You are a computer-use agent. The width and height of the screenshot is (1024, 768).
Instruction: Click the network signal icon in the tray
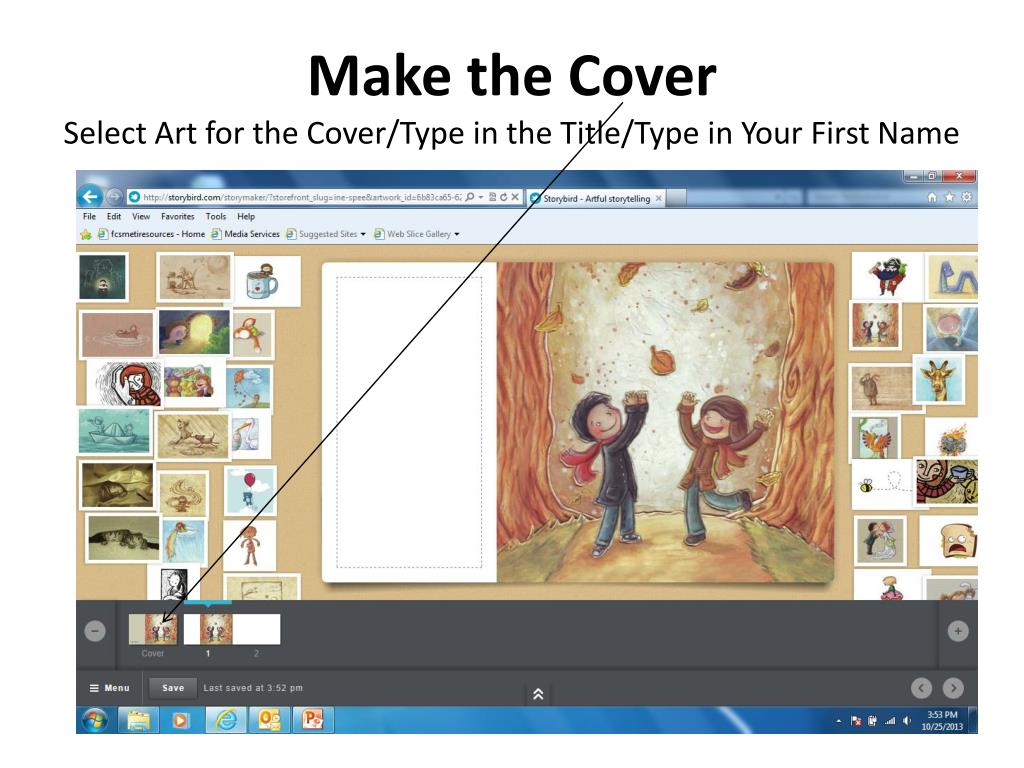(x=889, y=721)
